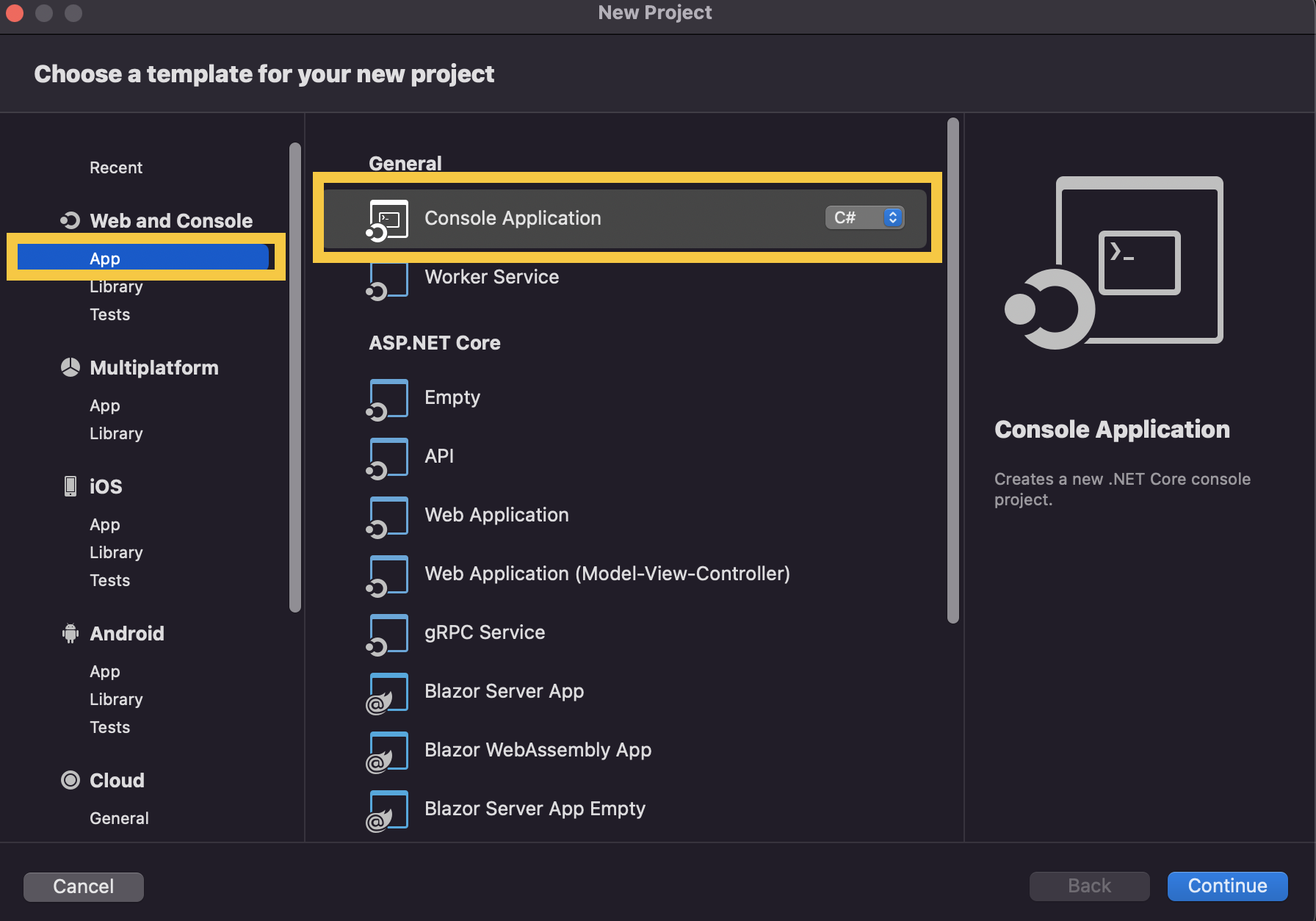Viewport: 1316px width, 921px height.
Task: Click the Console Application template icon
Action: (388, 219)
